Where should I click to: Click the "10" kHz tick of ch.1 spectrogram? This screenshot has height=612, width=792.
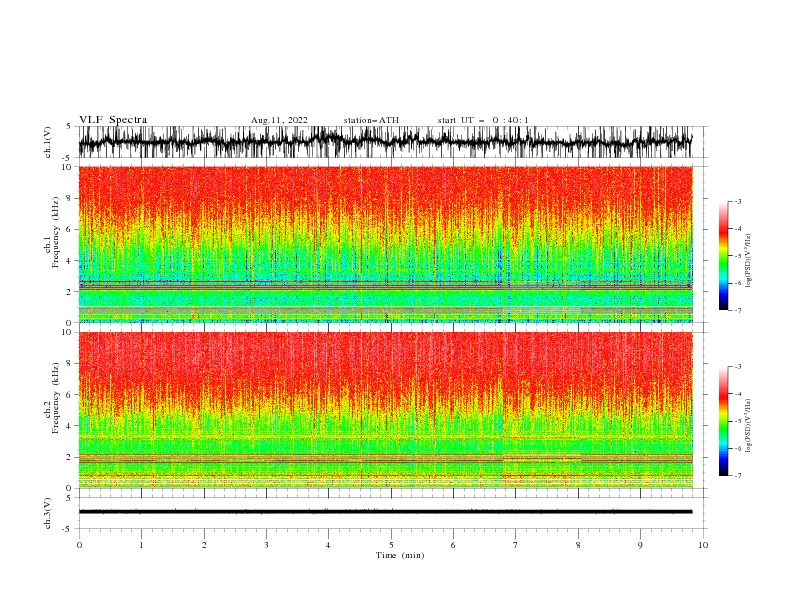point(67,167)
